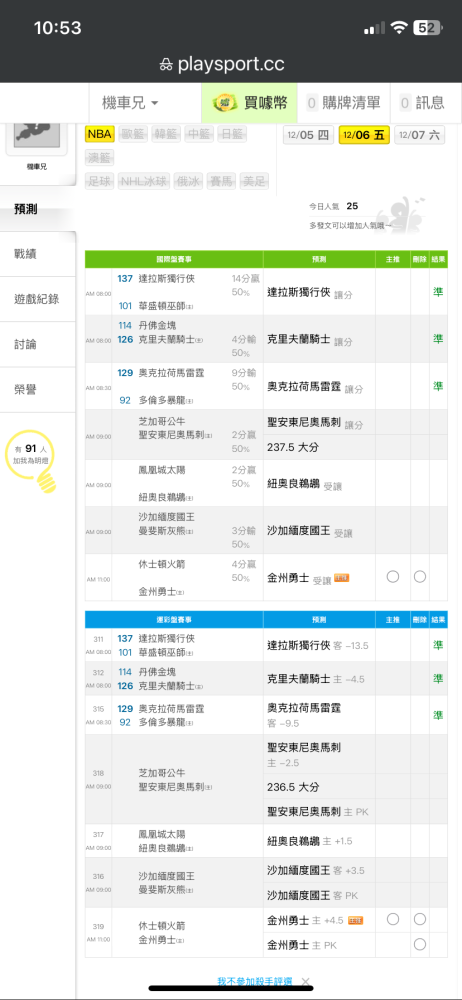Switch to the 中籃 league tab
The image size is (462, 1000).
[x=199, y=134]
